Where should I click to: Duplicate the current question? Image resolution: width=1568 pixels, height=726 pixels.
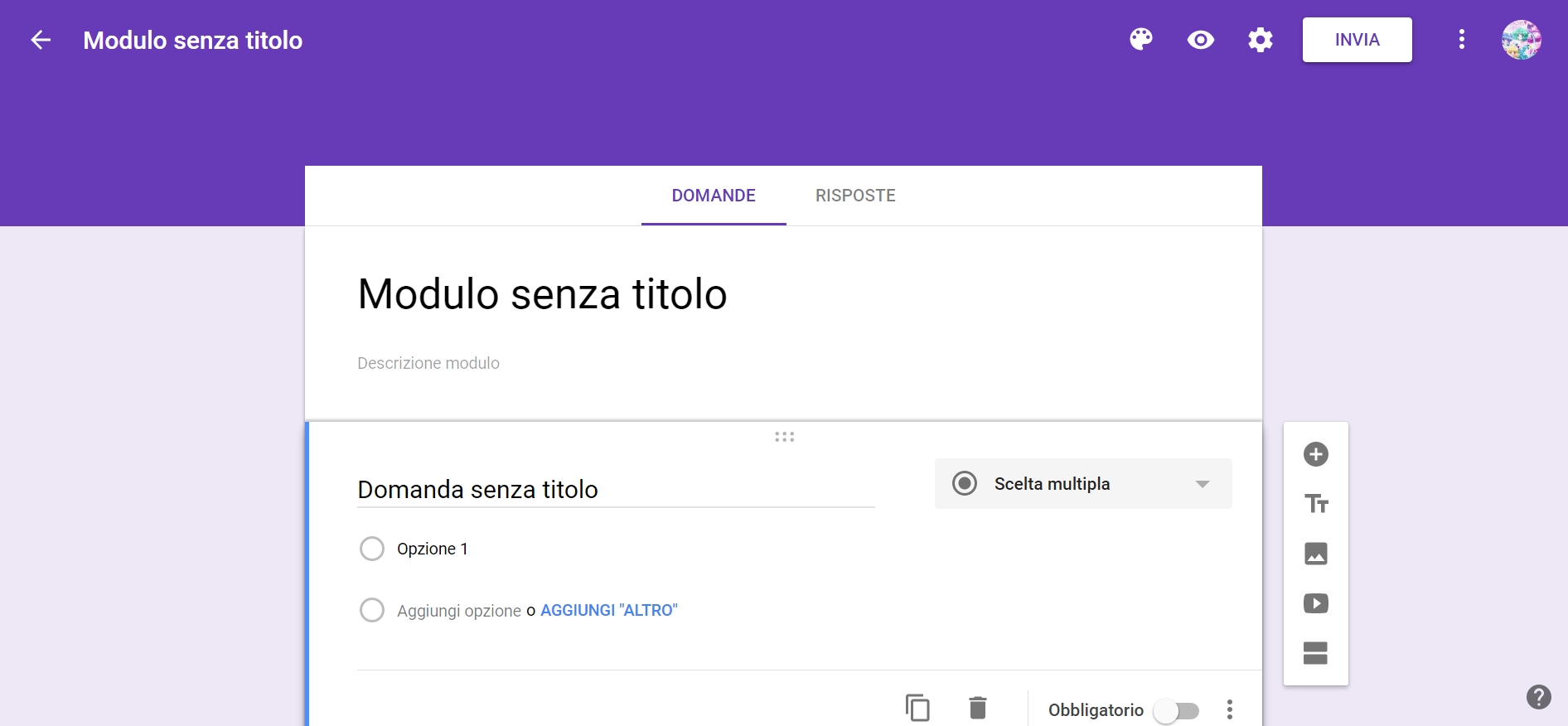[x=917, y=709]
